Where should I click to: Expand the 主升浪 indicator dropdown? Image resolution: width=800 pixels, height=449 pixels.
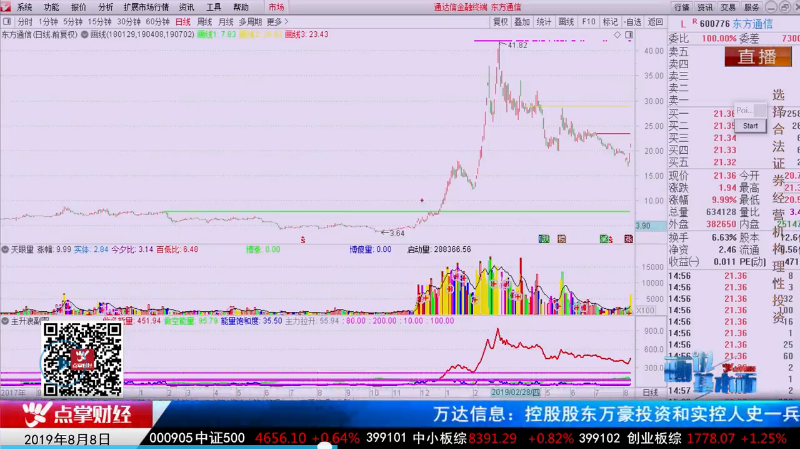pyautogui.click(x=5, y=321)
